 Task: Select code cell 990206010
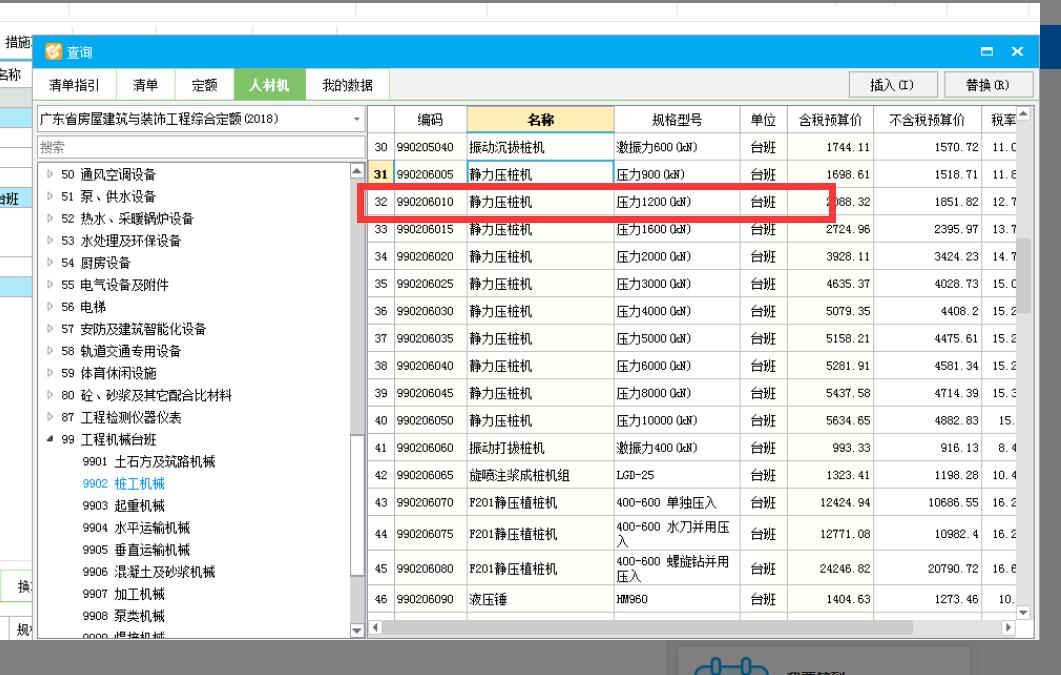click(x=430, y=202)
